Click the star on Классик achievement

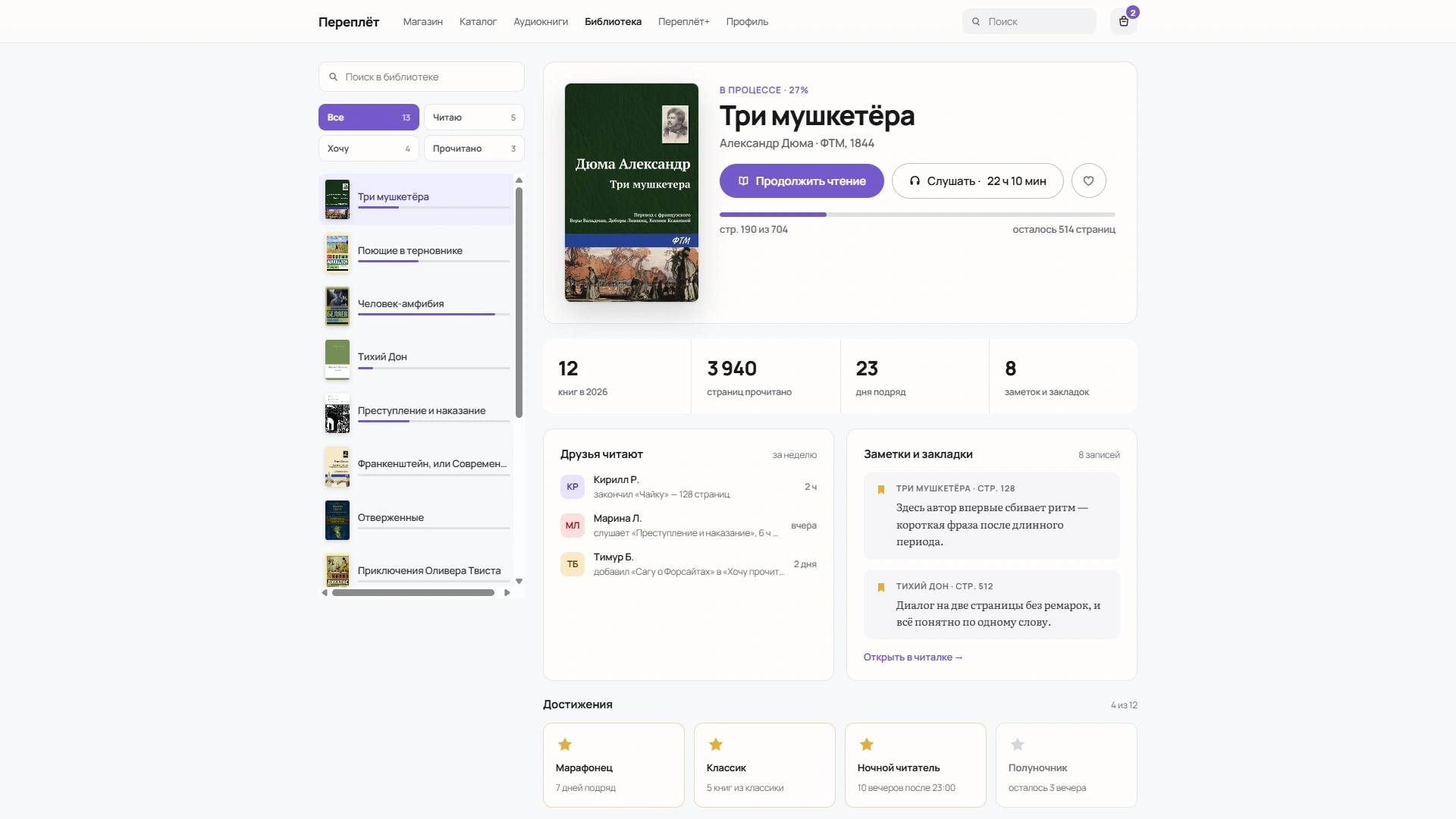(x=716, y=745)
